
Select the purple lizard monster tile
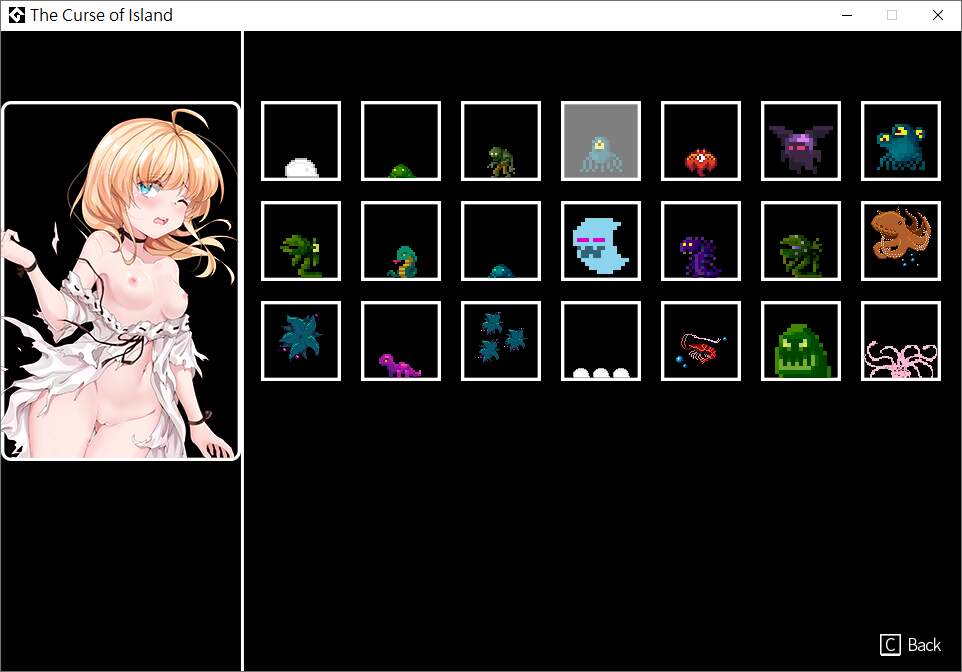[x=401, y=341]
